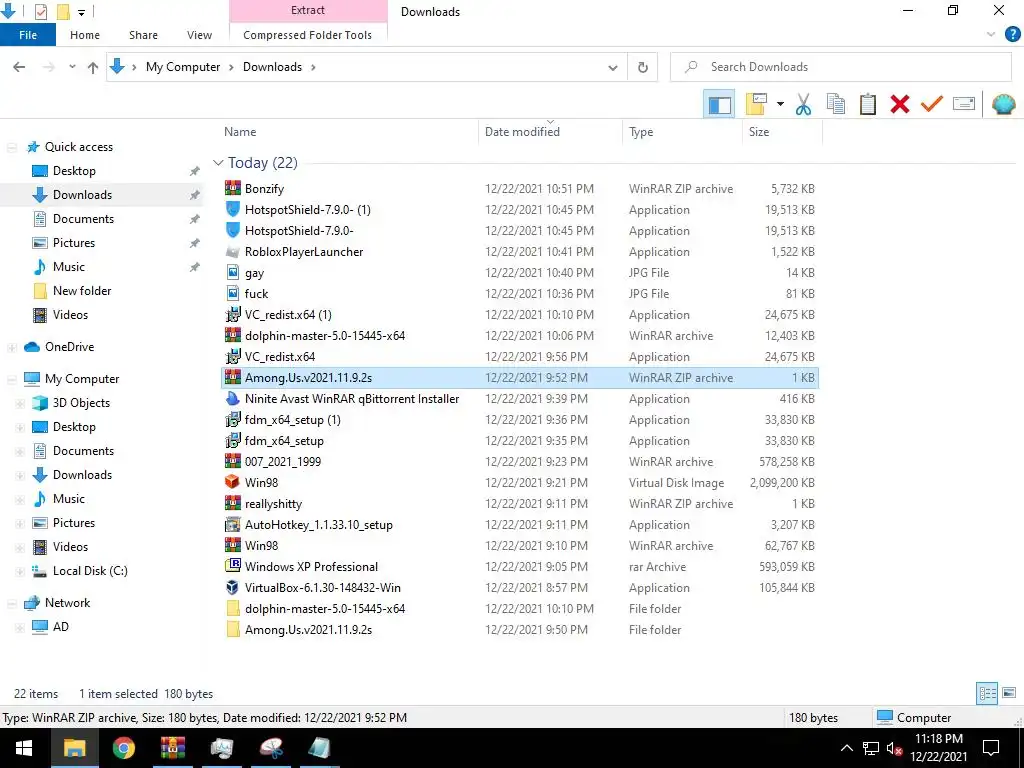This screenshot has height=768, width=1024.
Task: Click the Search Downloads field
Action: coord(840,67)
